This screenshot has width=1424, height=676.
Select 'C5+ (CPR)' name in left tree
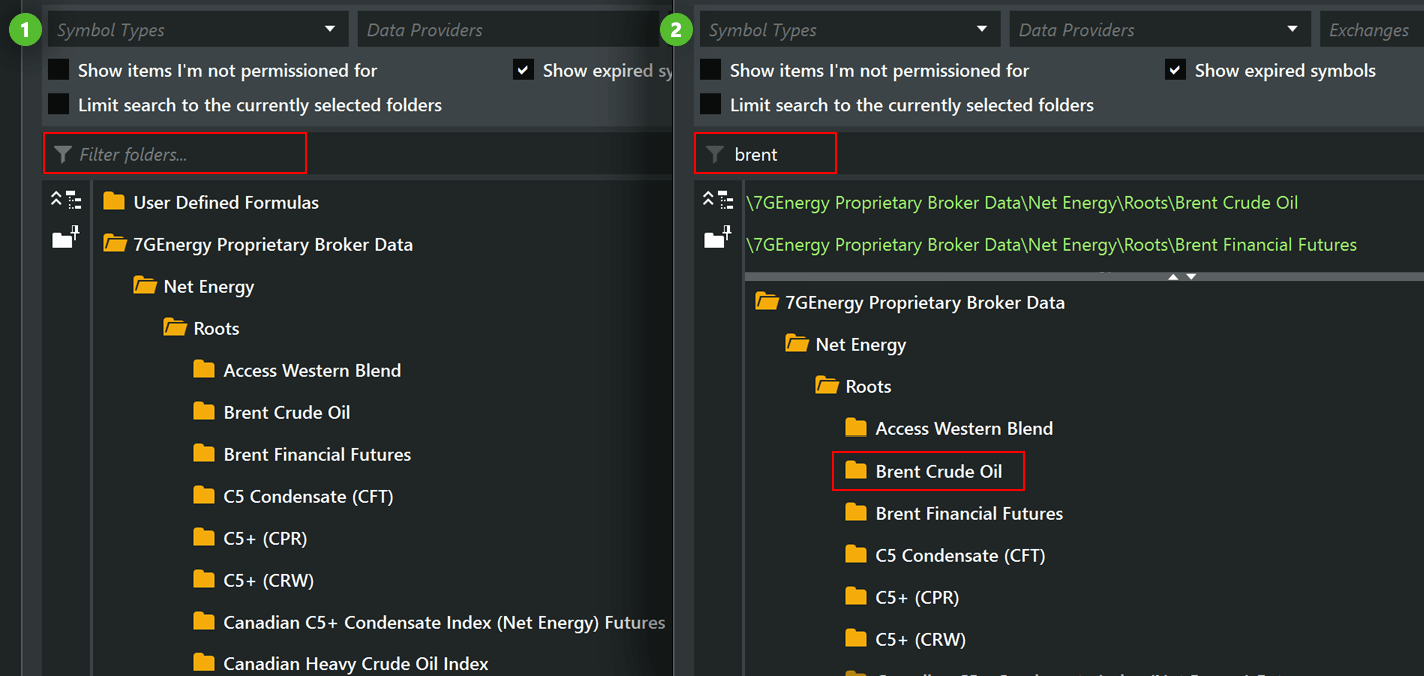pyautogui.click(x=265, y=538)
